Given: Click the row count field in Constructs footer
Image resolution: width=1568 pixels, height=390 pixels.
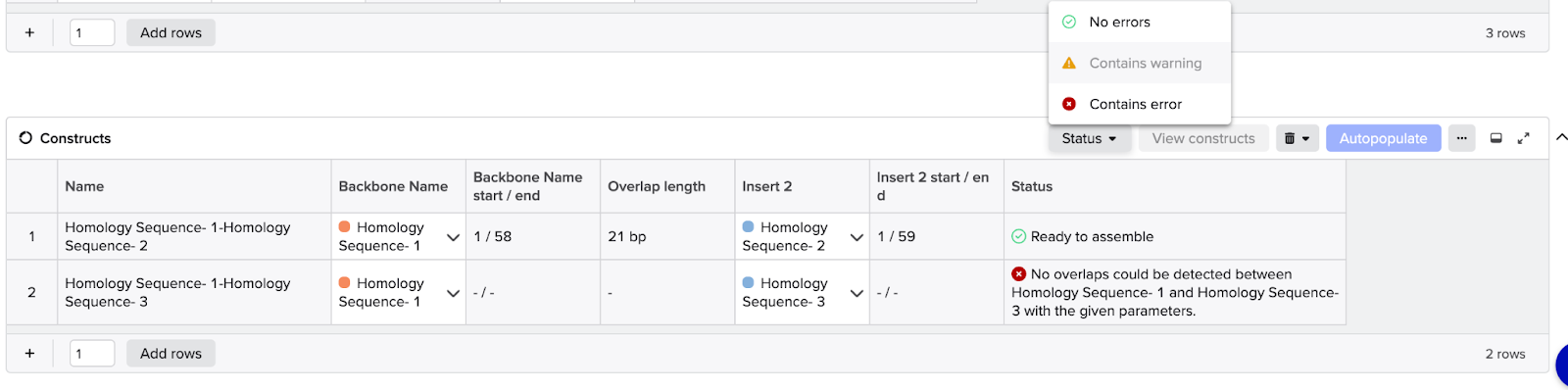Looking at the screenshot, I should [x=92, y=354].
